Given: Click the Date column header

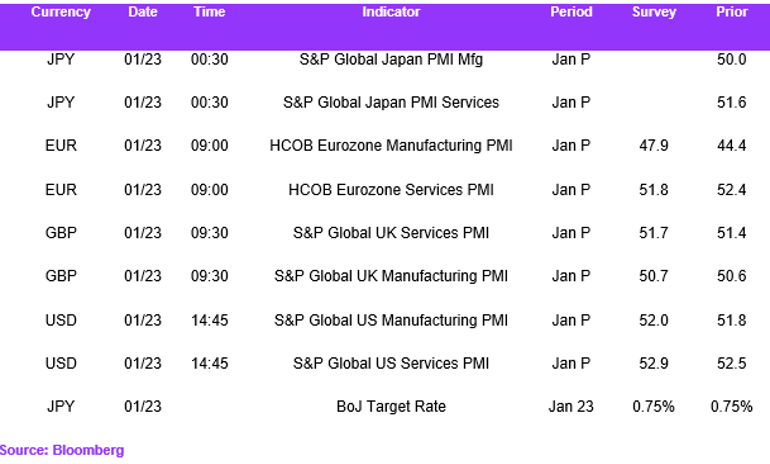Looking at the screenshot, I should tap(142, 12).
